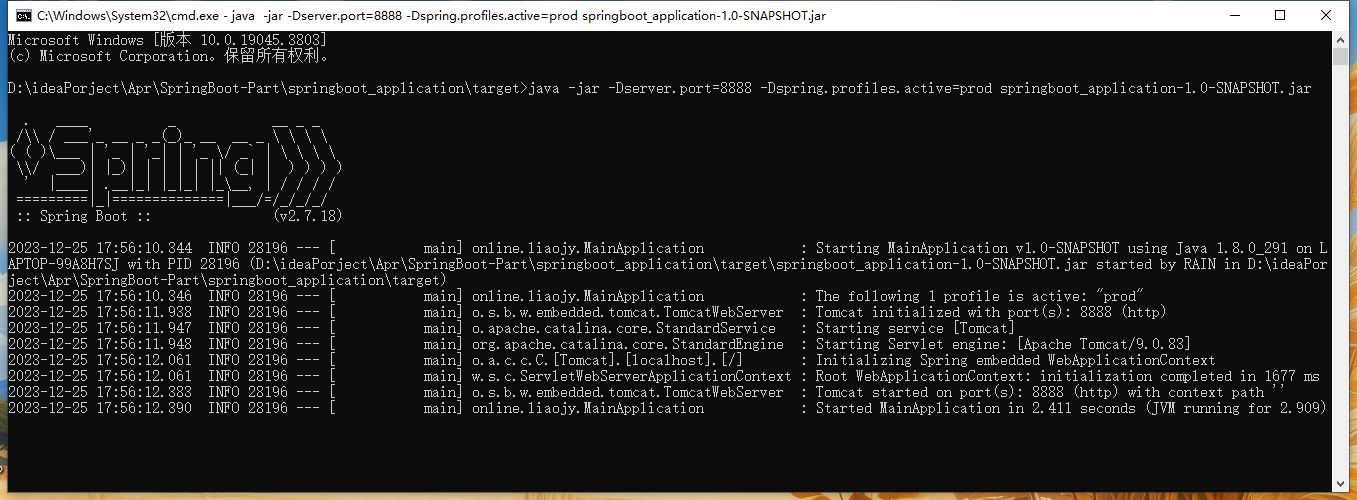
Task: Click timestamp '2023-12-25 17:56:12.390'
Action: 100,408
